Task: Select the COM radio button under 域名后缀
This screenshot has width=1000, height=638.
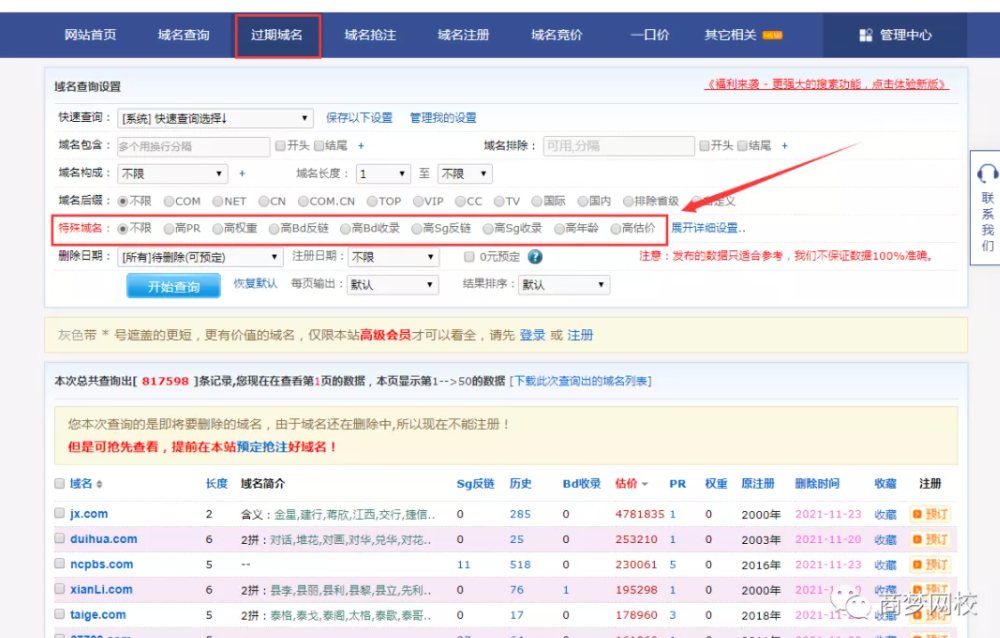Action: pyautogui.click(x=169, y=202)
